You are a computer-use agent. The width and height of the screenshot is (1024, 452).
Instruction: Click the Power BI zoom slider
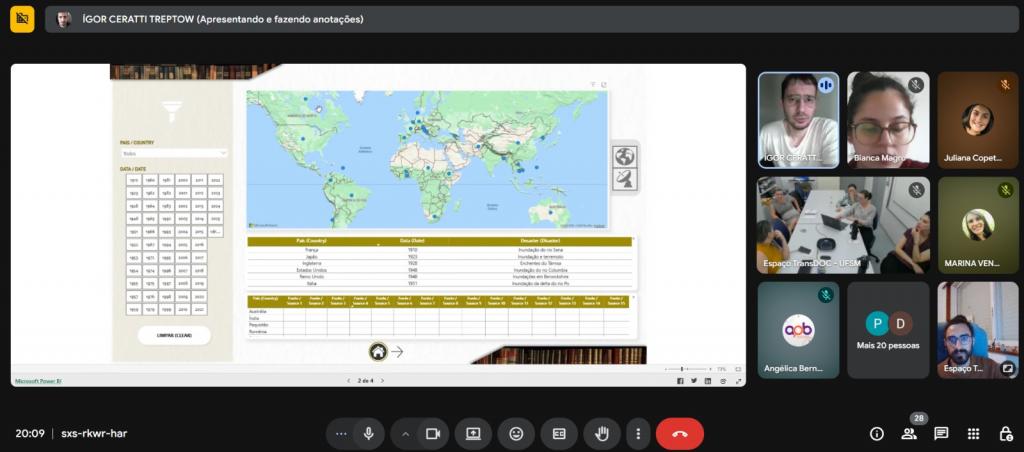click(683, 369)
